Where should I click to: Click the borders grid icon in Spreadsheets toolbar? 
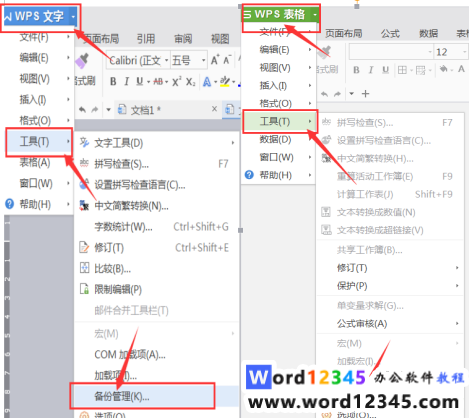[x=402, y=70]
